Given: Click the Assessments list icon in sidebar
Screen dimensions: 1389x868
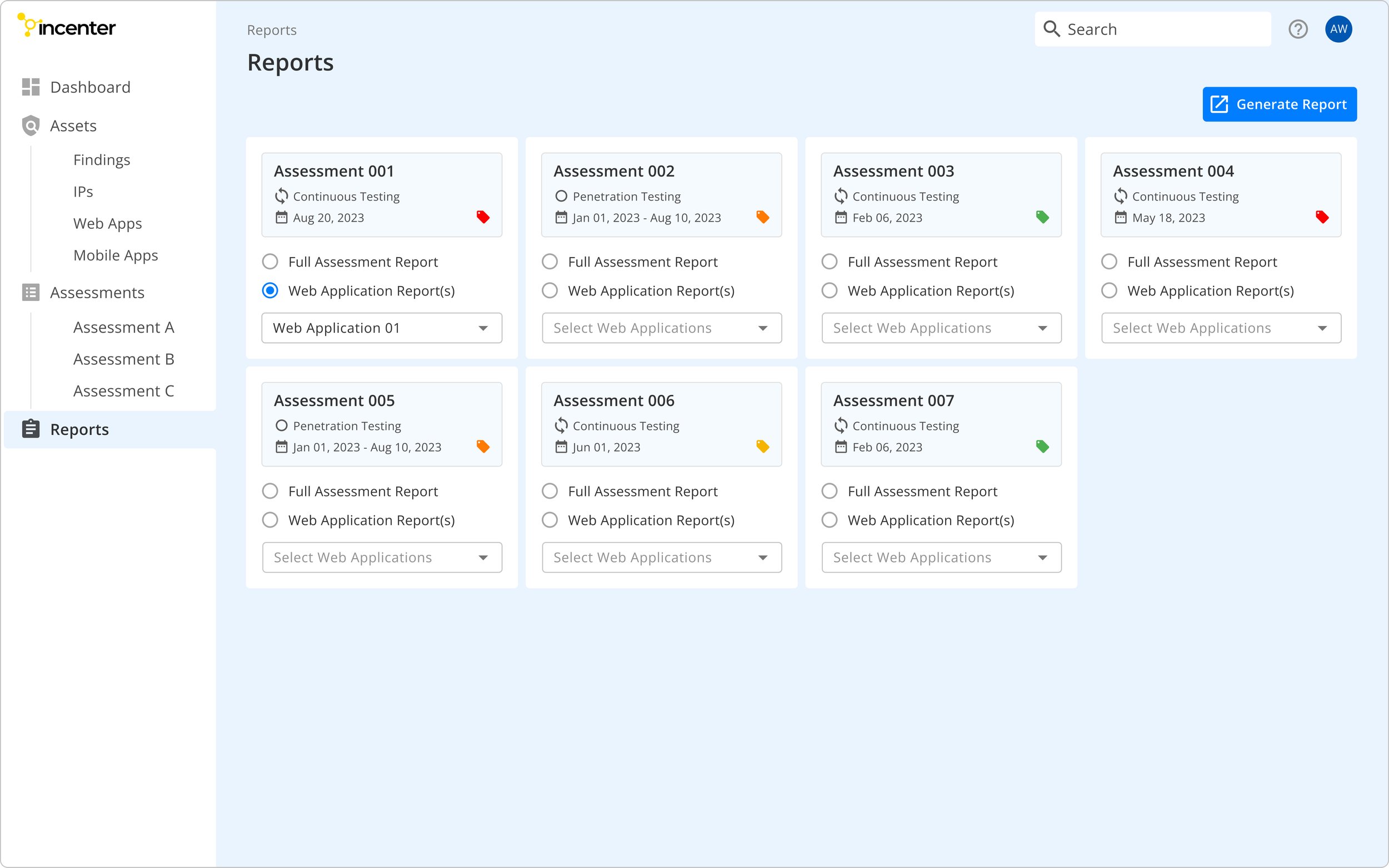Looking at the screenshot, I should point(31,293).
